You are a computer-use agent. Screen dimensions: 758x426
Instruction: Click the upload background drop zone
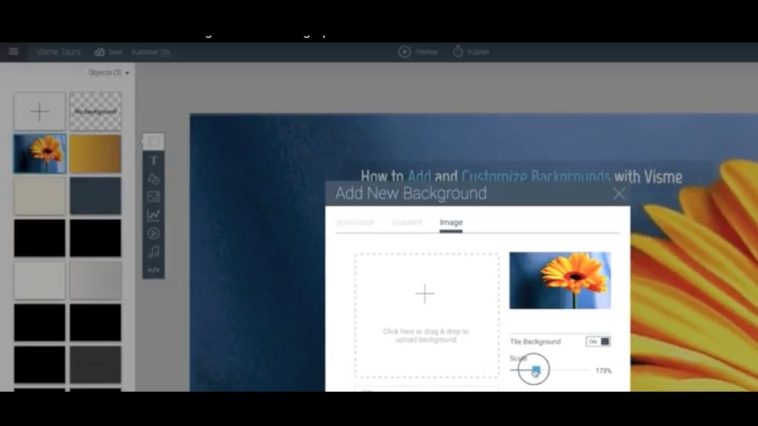pyautogui.click(x=425, y=315)
